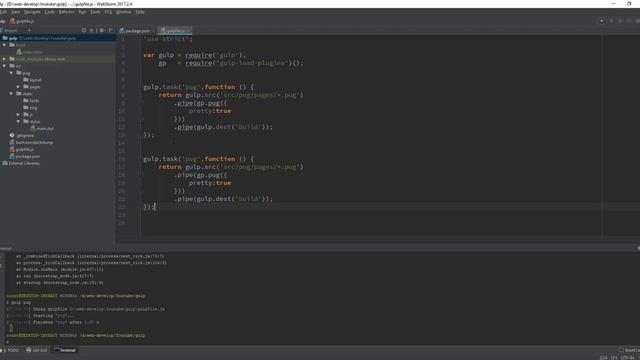Image resolution: width=640 pixels, height=360 pixels.
Task: Collapse the stylus folder
Action: (x=18, y=122)
